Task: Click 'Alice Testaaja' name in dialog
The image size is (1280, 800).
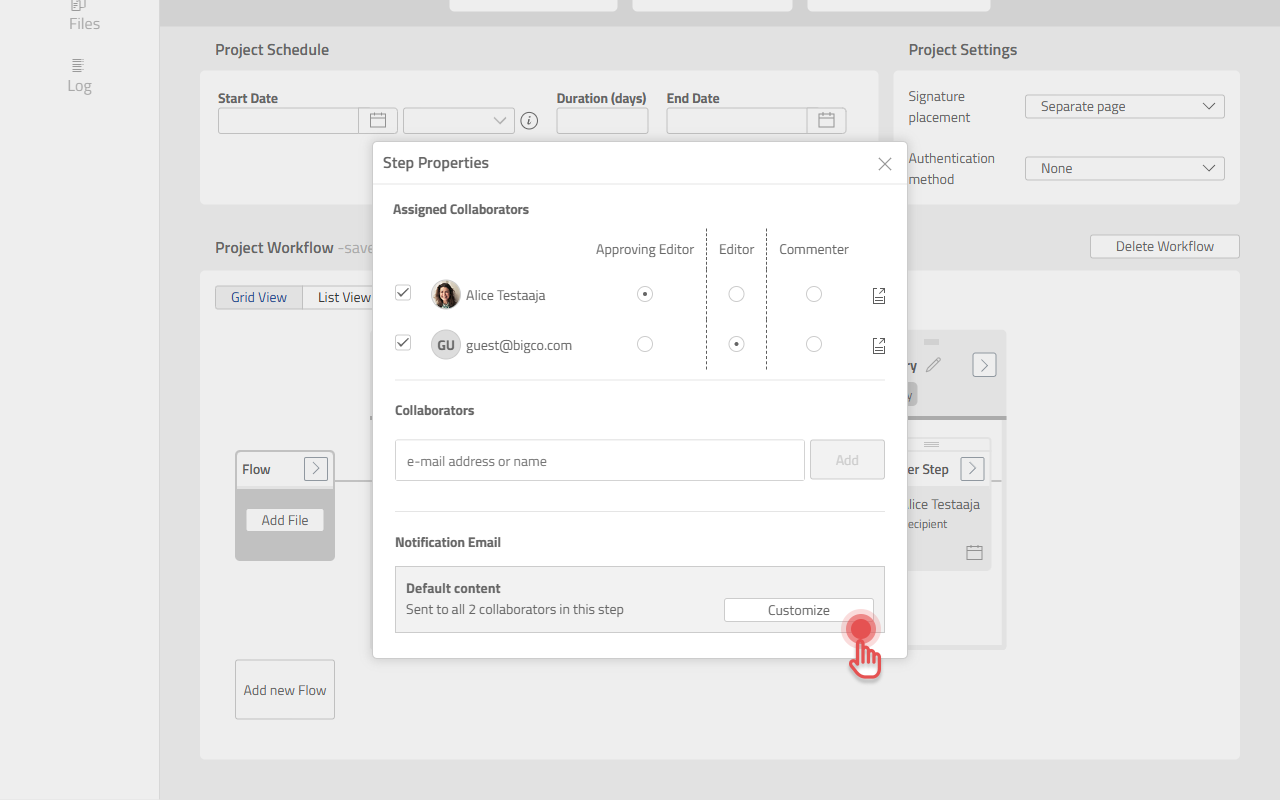Action: pos(506,295)
